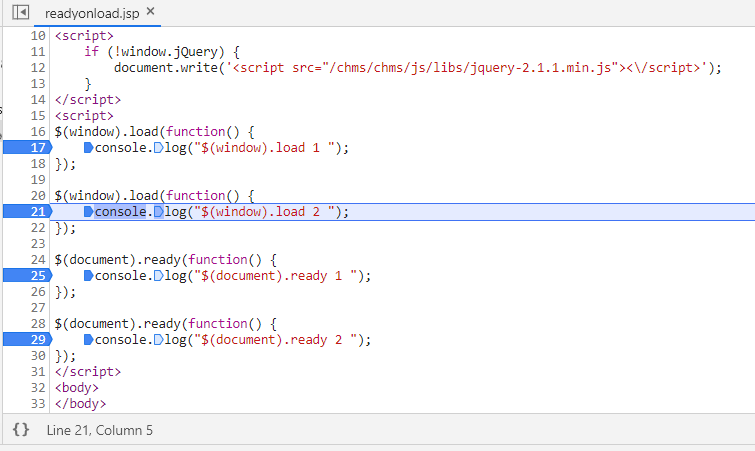Image resolution: width=755 pixels, height=451 pixels.
Task: Click pretty print braces icon
Action: tap(21, 429)
